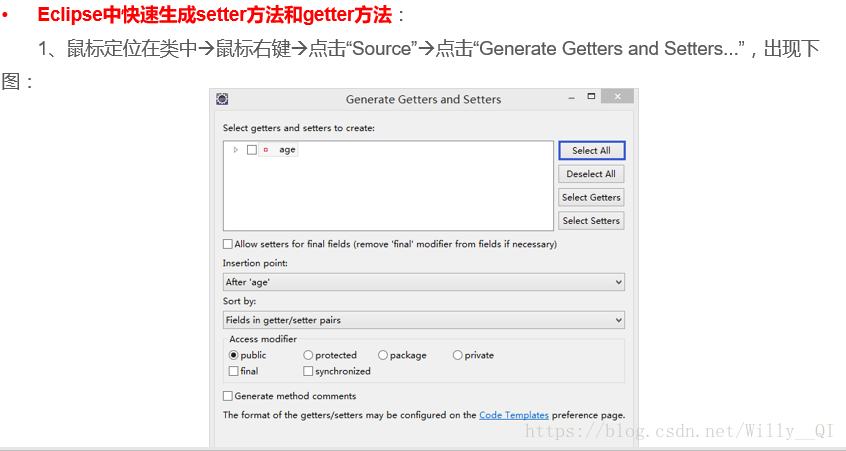Click the Deselect All button
The width and height of the screenshot is (846, 451).
click(591, 174)
